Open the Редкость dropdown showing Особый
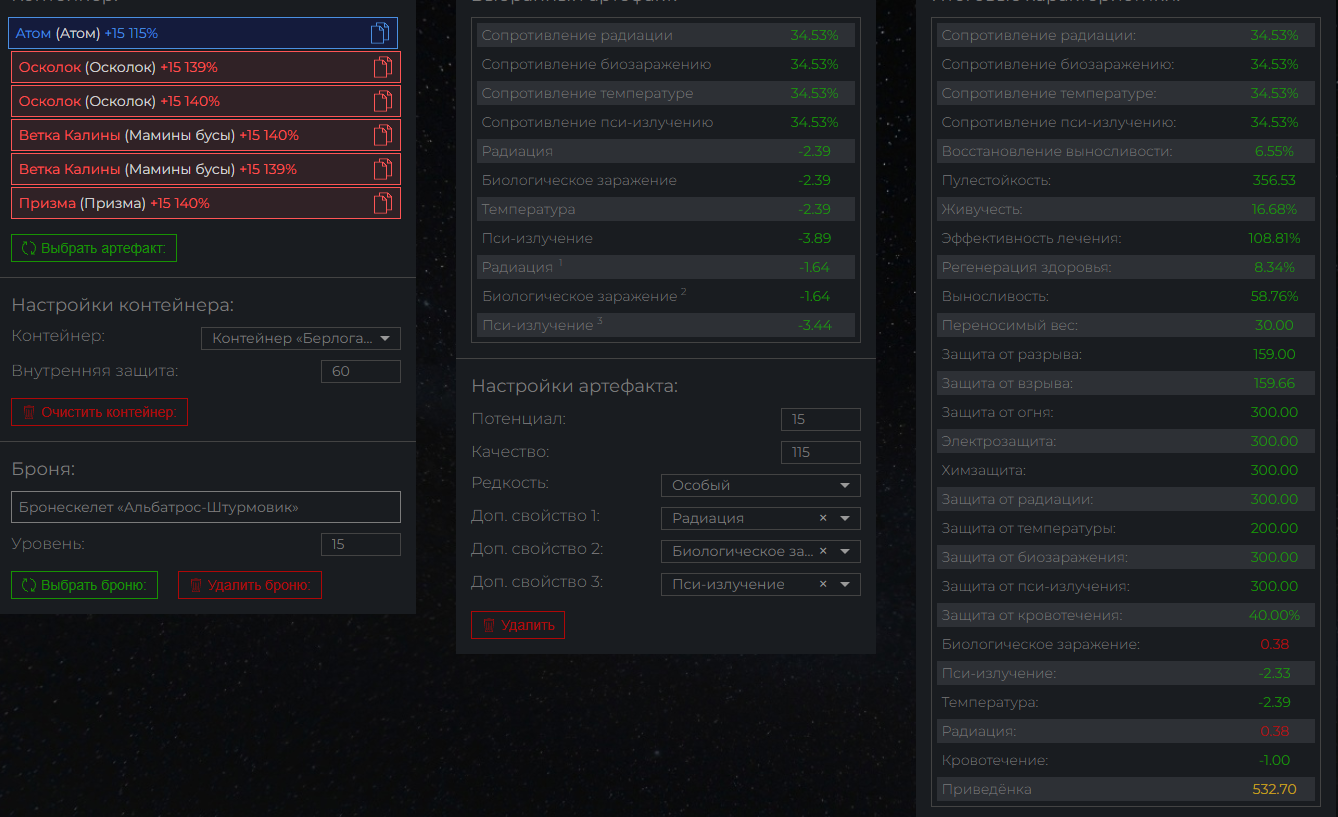 [x=761, y=486]
